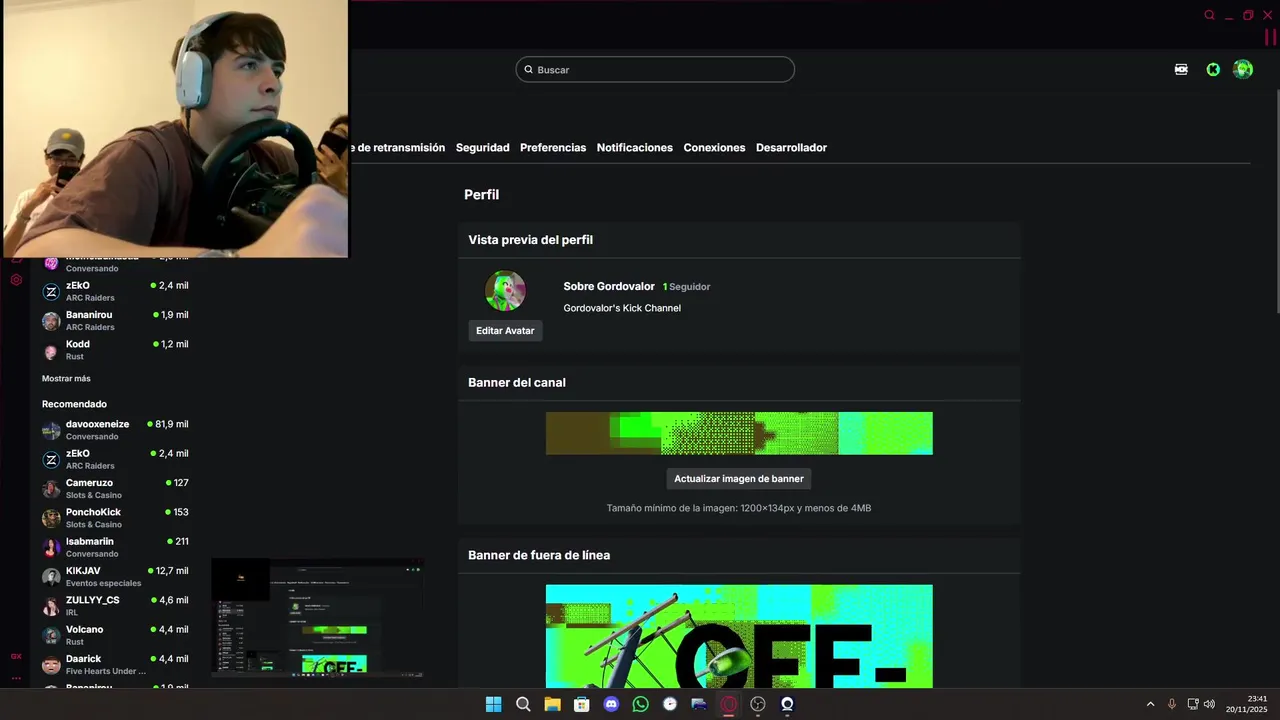Click the Volcano channel avatar
1280x720 pixels.
point(51,635)
